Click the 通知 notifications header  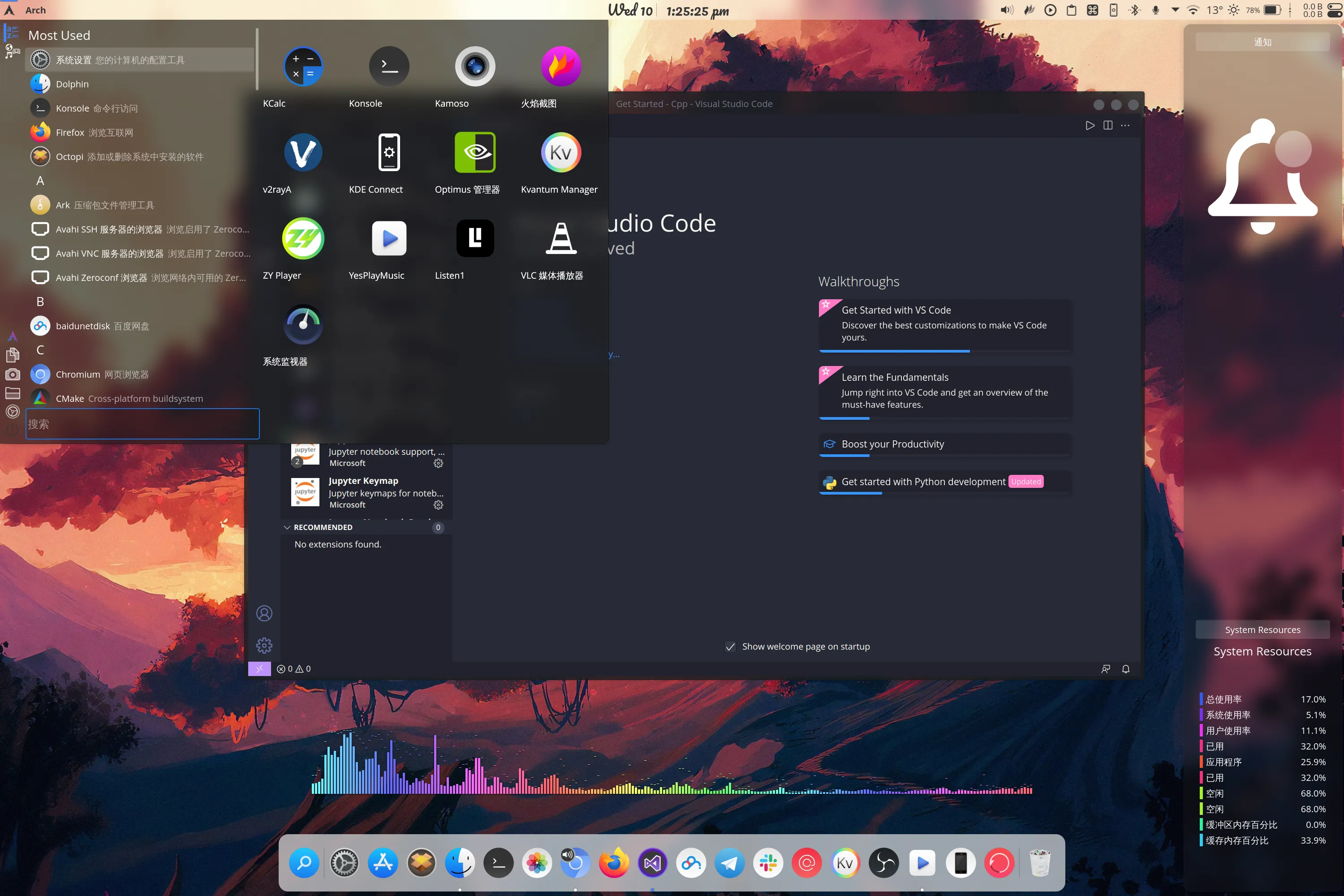1262,42
